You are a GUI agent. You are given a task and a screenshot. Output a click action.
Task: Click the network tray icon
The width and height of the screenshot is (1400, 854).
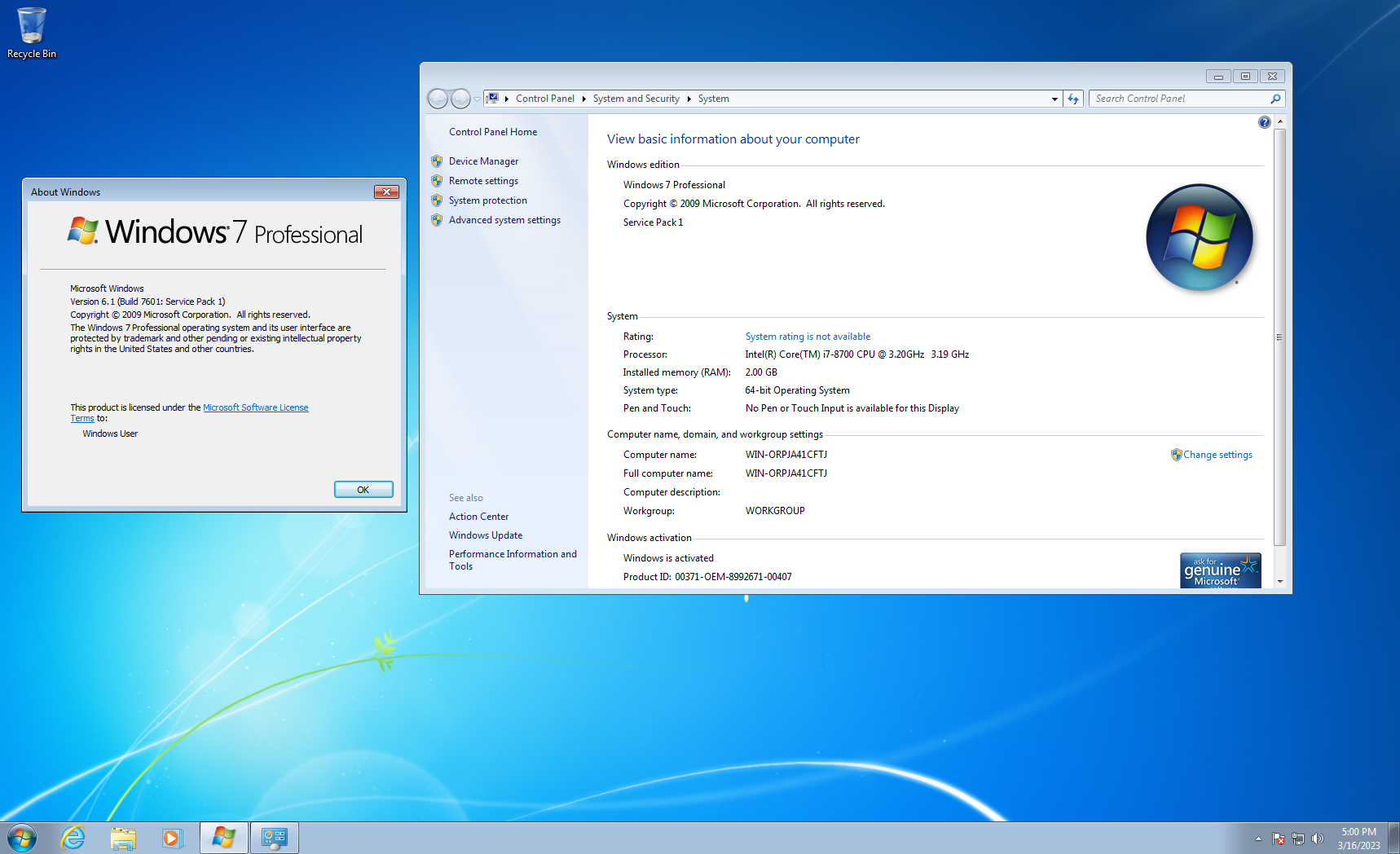tap(1298, 839)
